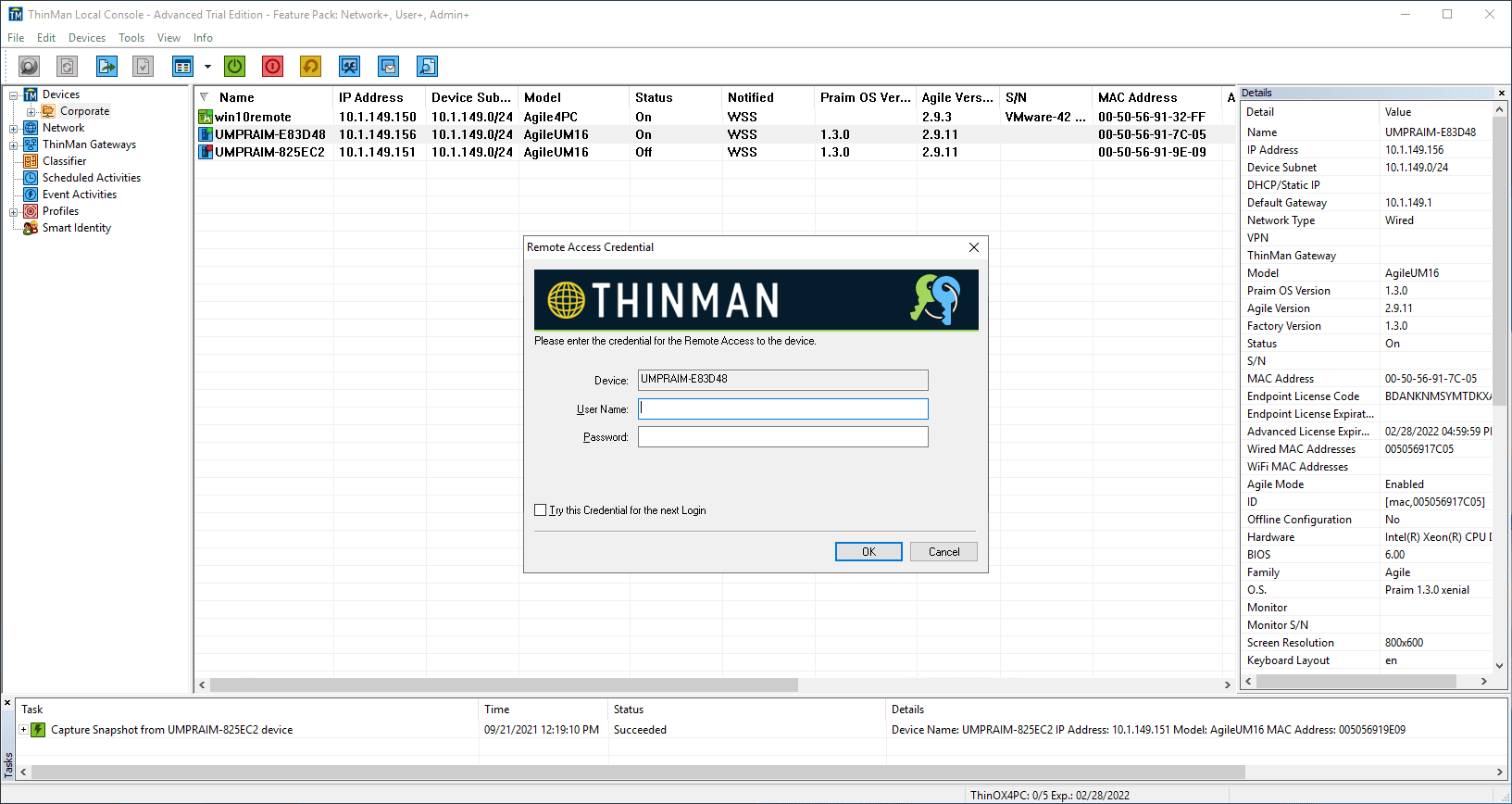The height and width of the screenshot is (804, 1512).
Task: Click the Details panel vertical scrollbar
Action: pyautogui.click(x=1500, y=261)
